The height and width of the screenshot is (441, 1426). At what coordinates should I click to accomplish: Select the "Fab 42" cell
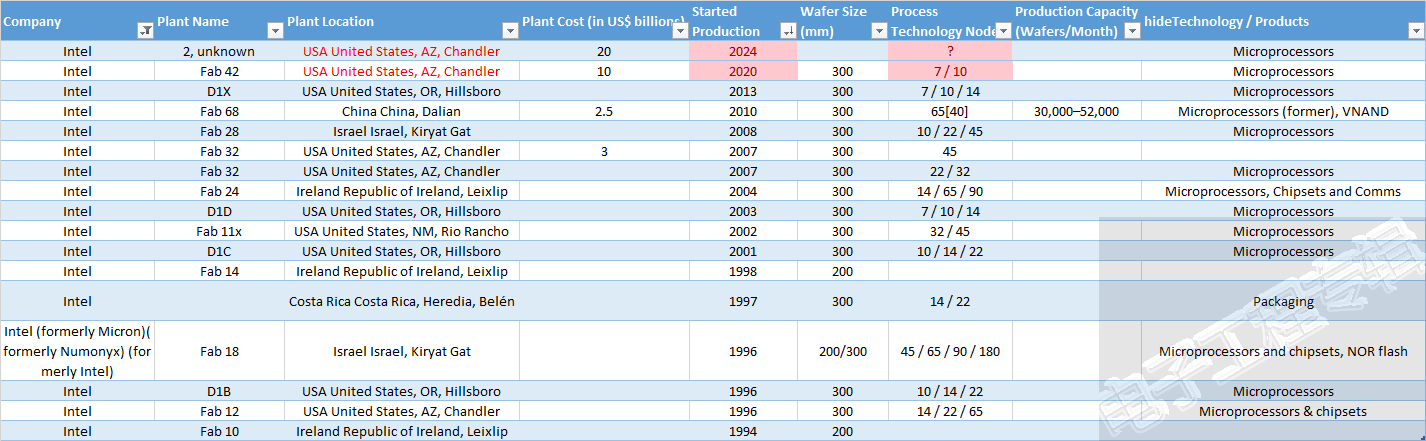coord(219,71)
